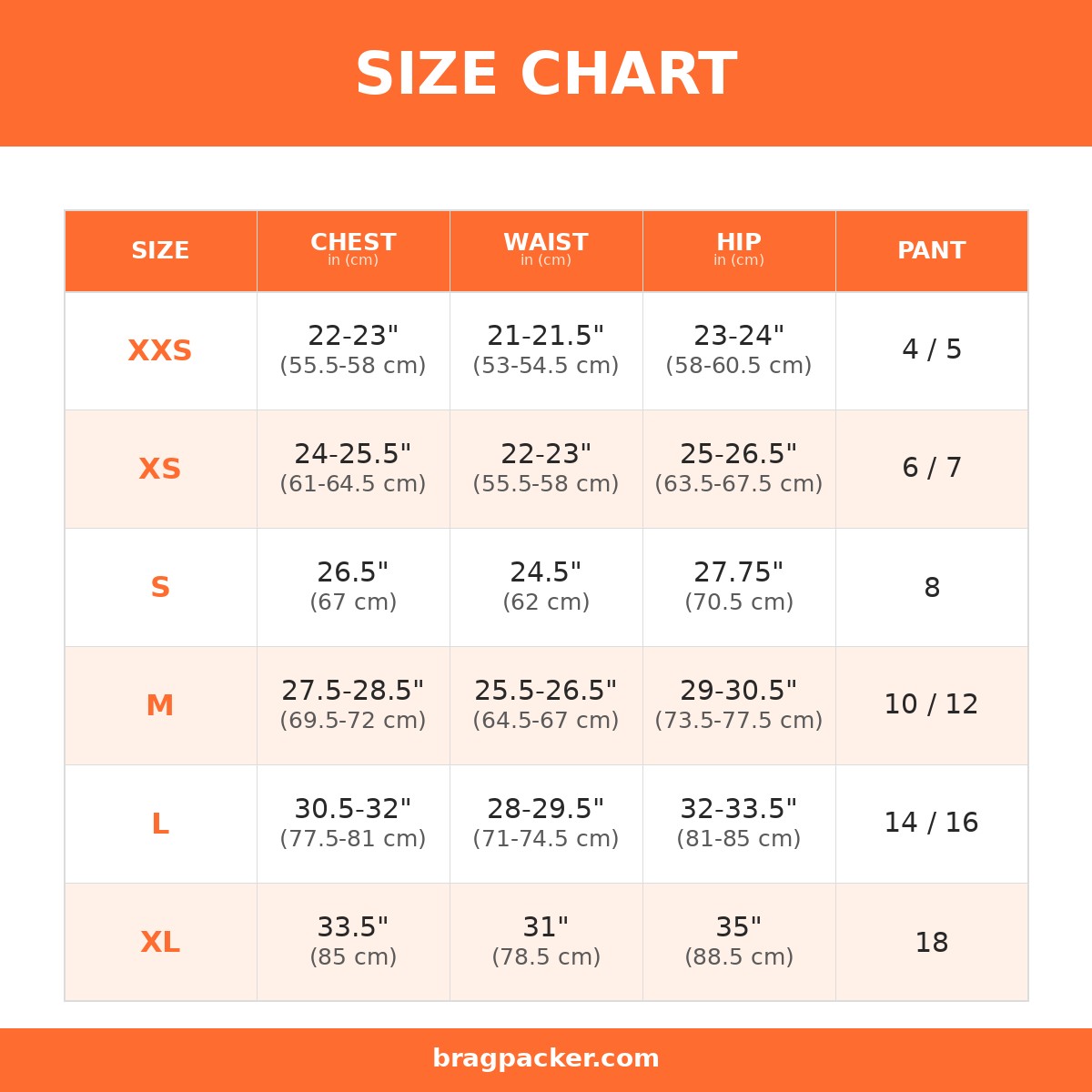Screen dimensions: 1092x1092
Task: Click the L chest value 30.5-32"
Action: click(x=353, y=810)
